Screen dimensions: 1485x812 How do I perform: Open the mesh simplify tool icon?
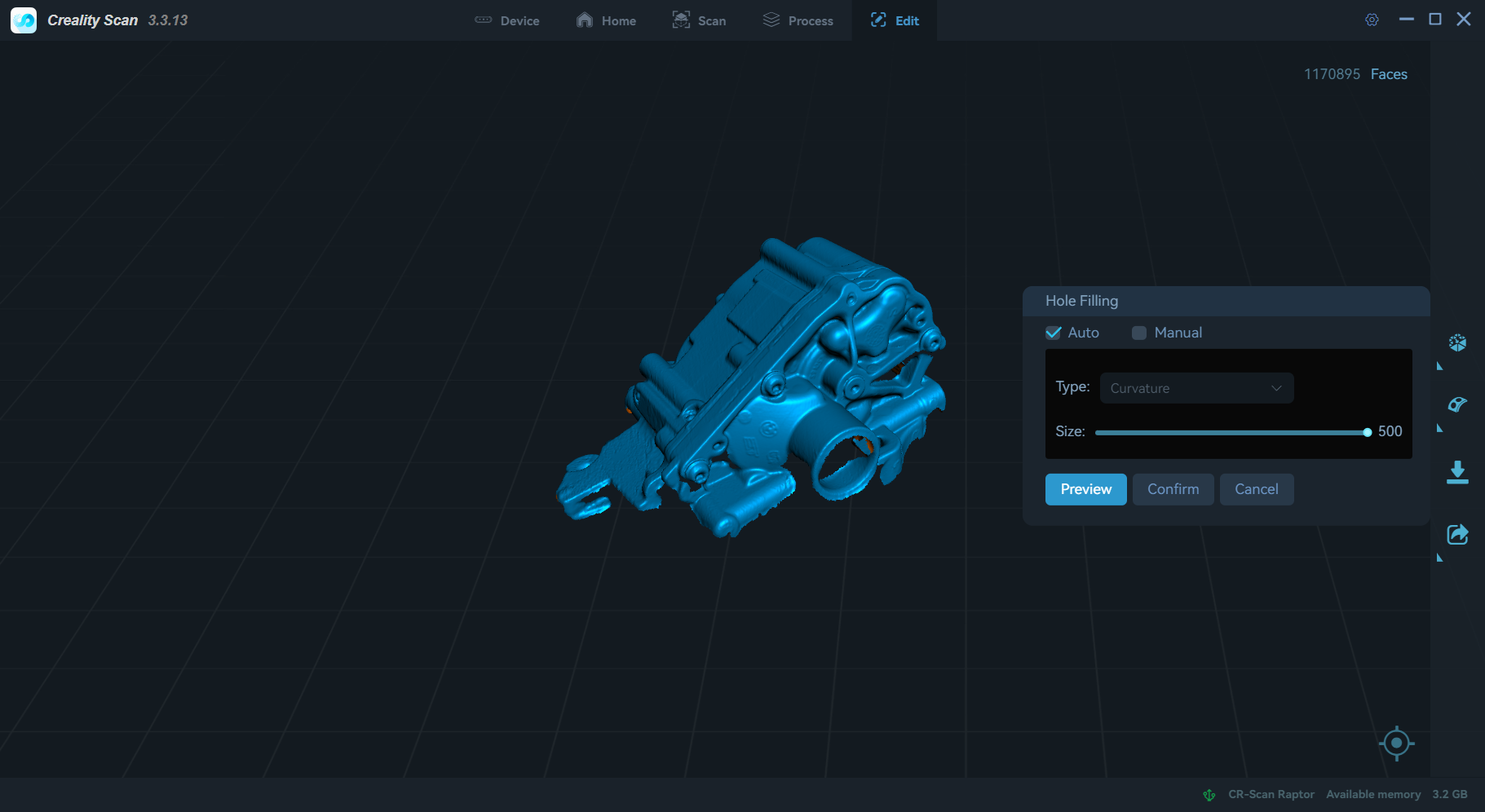click(1457, 342)
